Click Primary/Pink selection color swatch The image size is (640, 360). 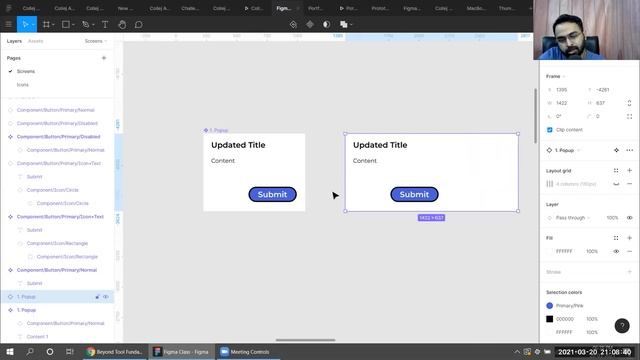549,306
